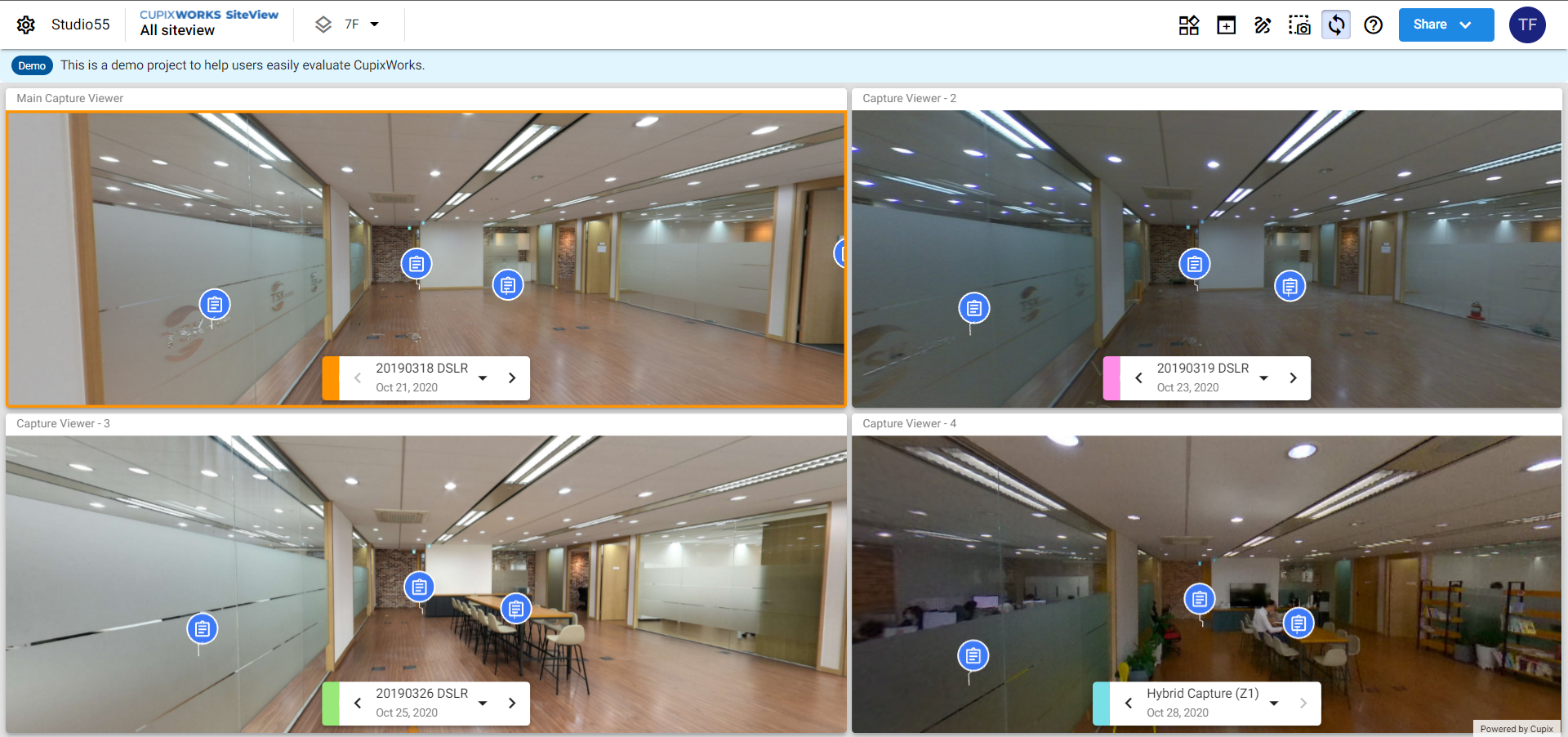Go to previous capture before 20190326 DSLR
Screen dimensions: 1568x737
(x=358, y=703)
